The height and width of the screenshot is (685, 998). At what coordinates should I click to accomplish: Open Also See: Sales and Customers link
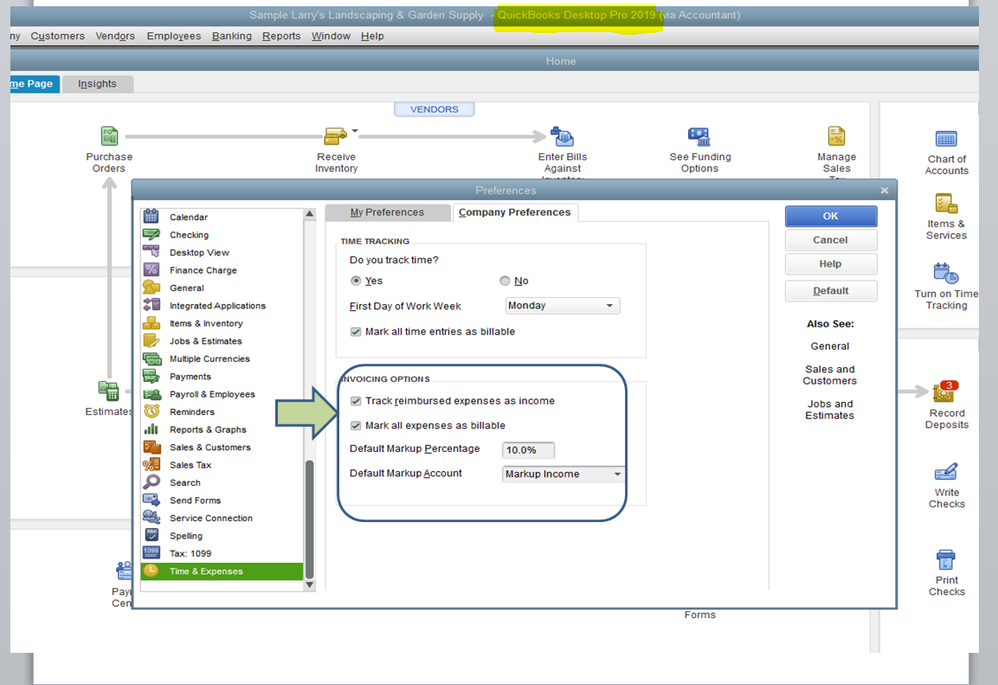(830, 375)
